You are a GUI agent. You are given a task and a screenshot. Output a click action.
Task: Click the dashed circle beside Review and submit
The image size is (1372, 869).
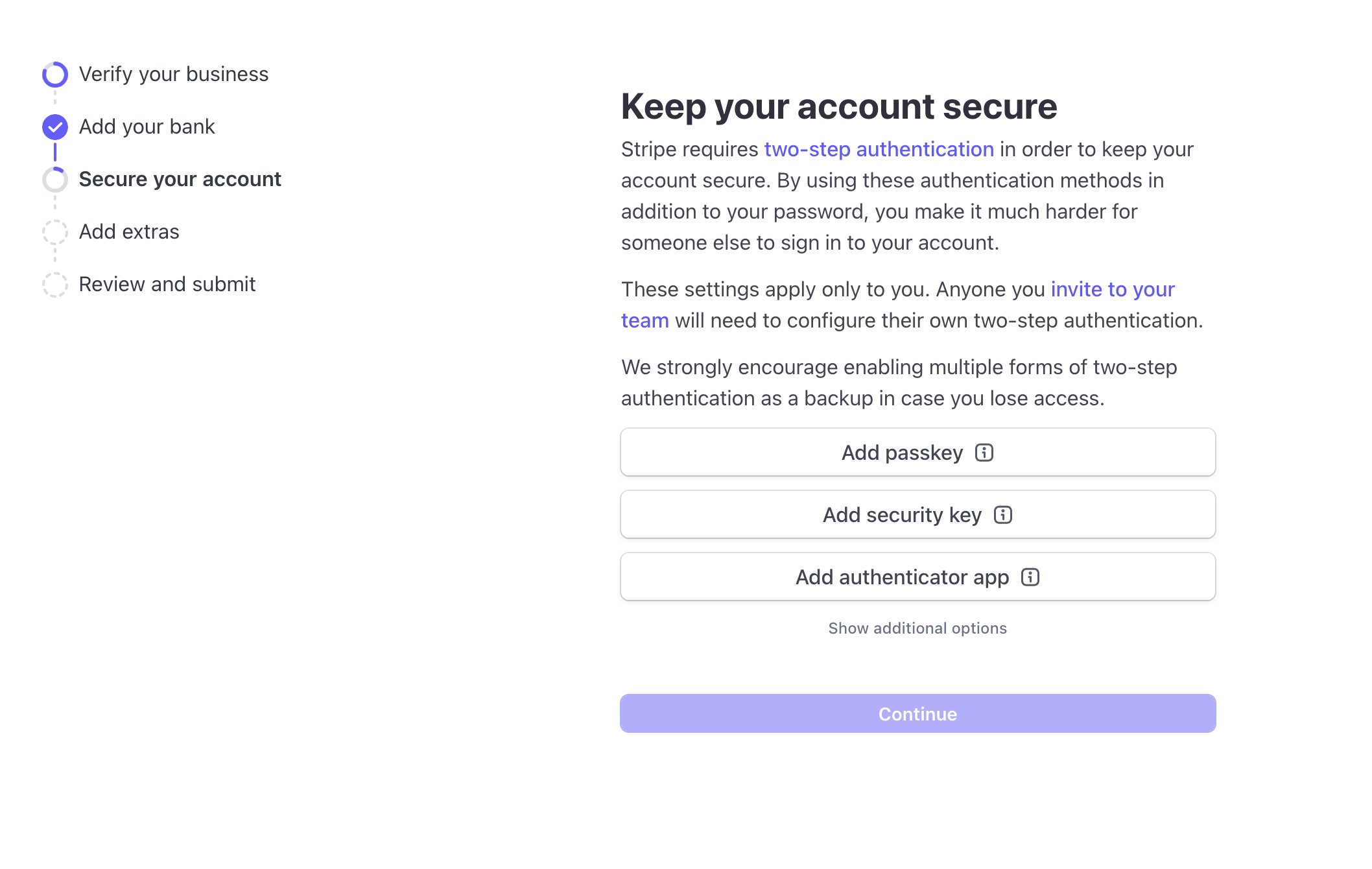(x=55, y=285)
